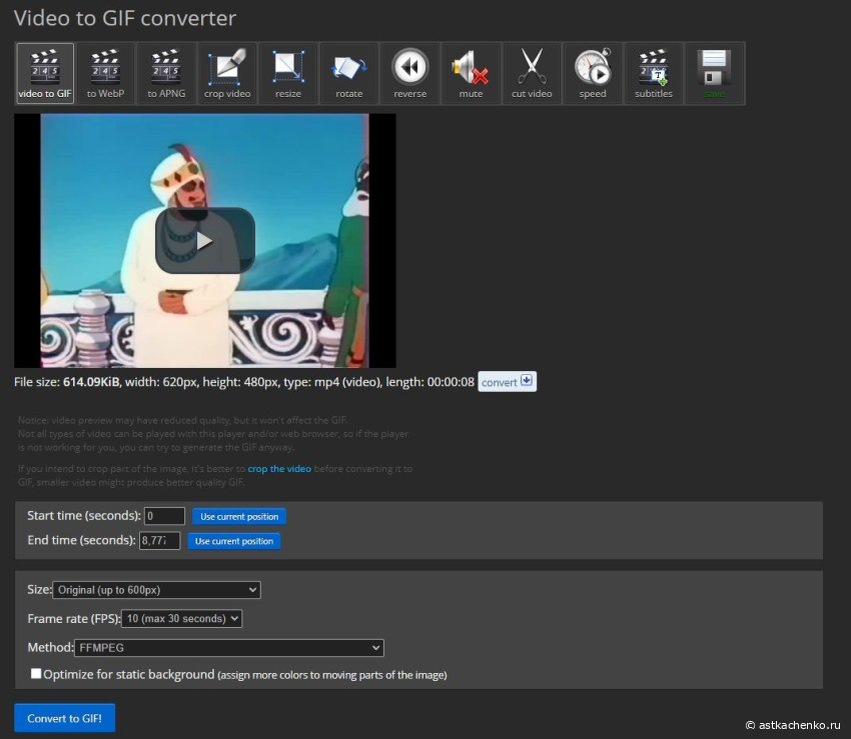The width and height of the screenshot is (851, 739).
Task: Open the Method dropdown showing FFMPEG
Action: [228, 647]
